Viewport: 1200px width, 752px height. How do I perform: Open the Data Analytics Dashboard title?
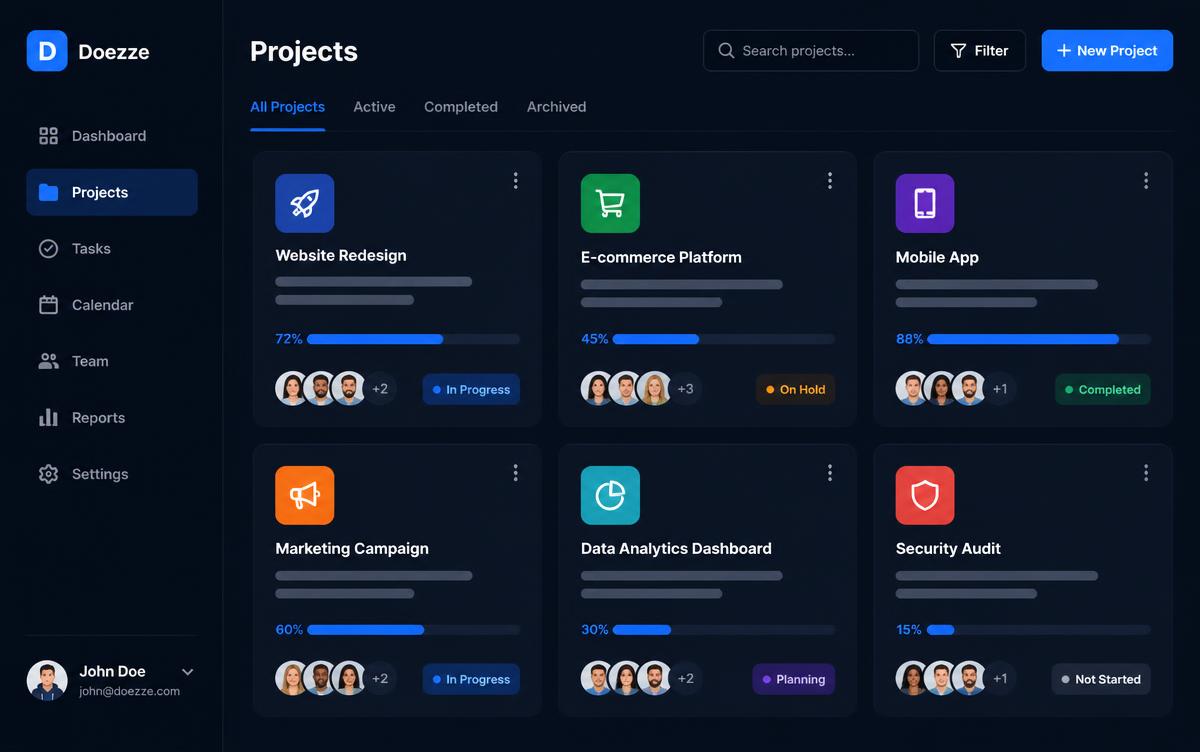tap(676, 549)
